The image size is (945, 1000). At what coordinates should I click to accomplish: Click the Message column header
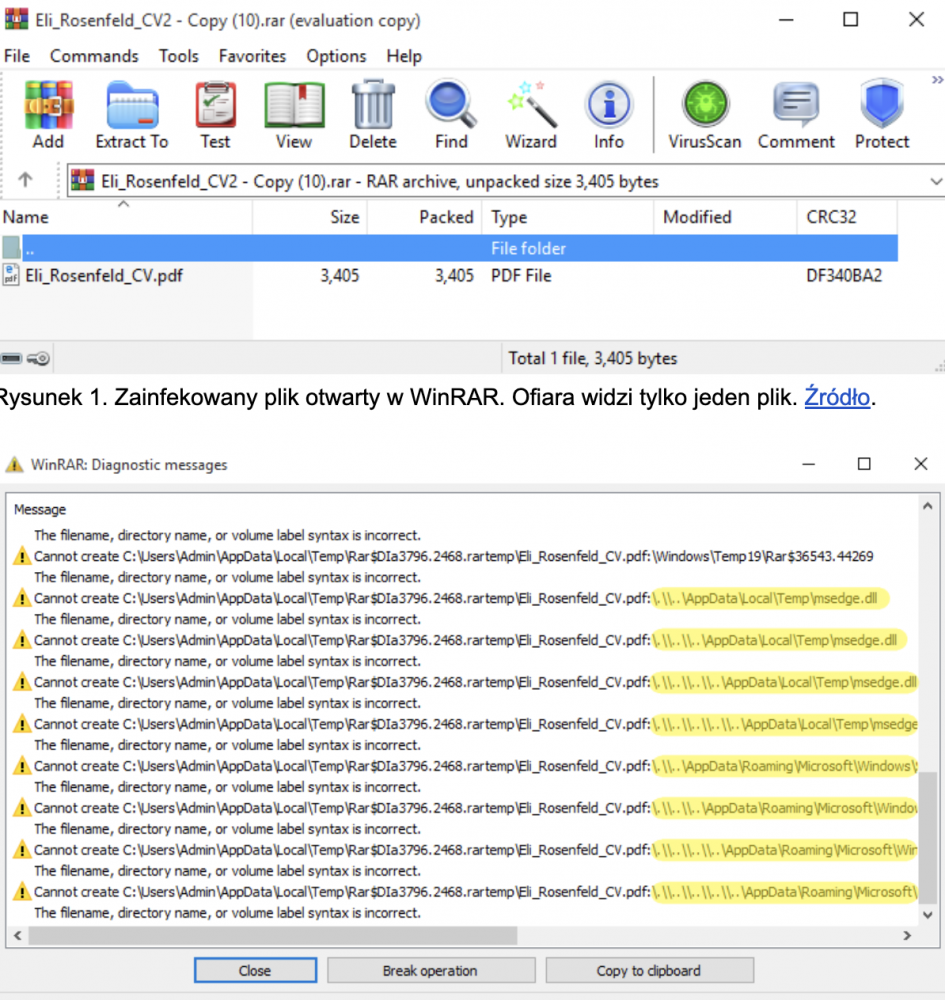40,510
